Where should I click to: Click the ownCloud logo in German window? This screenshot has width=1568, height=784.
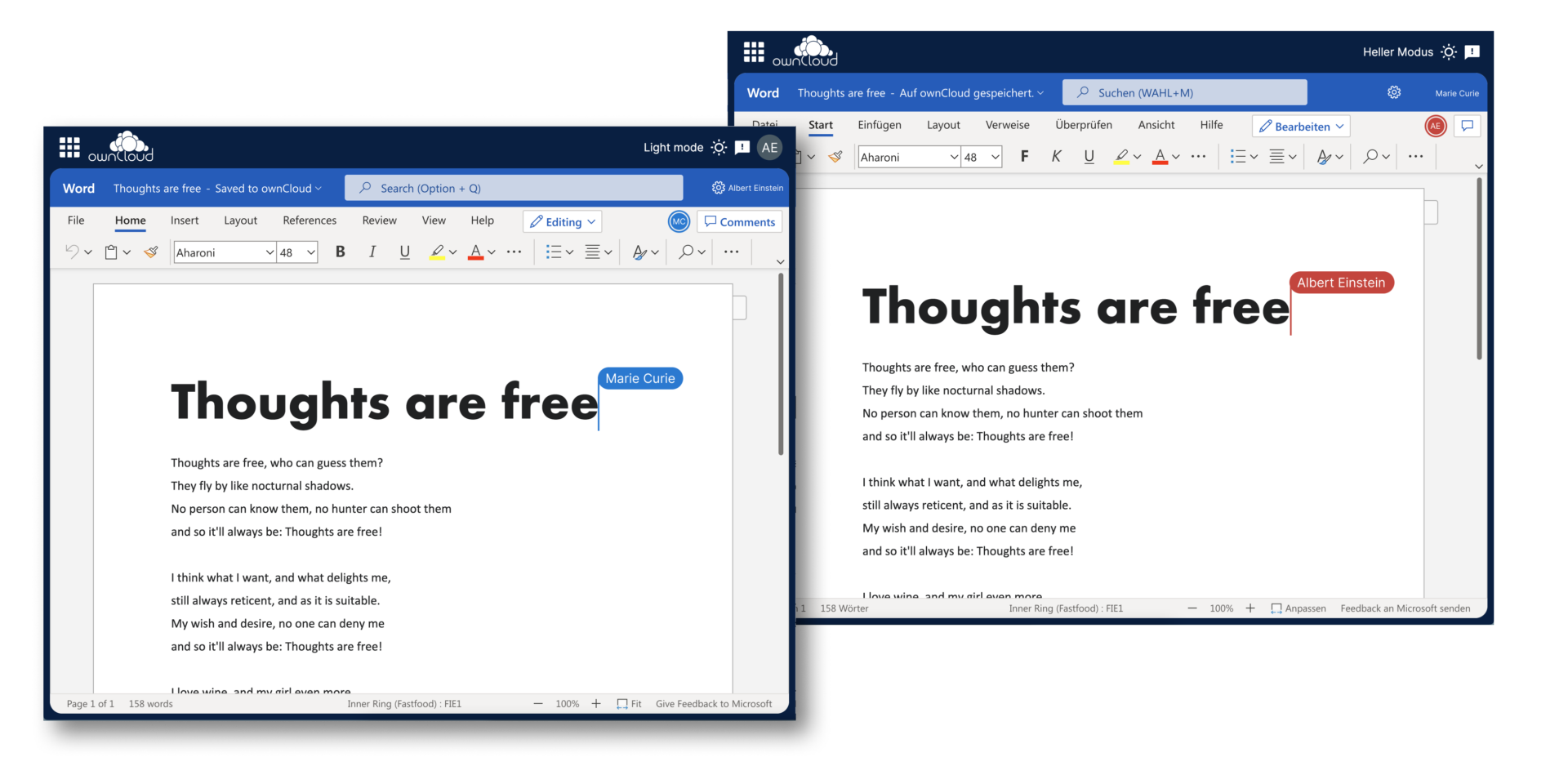(x=805, y=51)
